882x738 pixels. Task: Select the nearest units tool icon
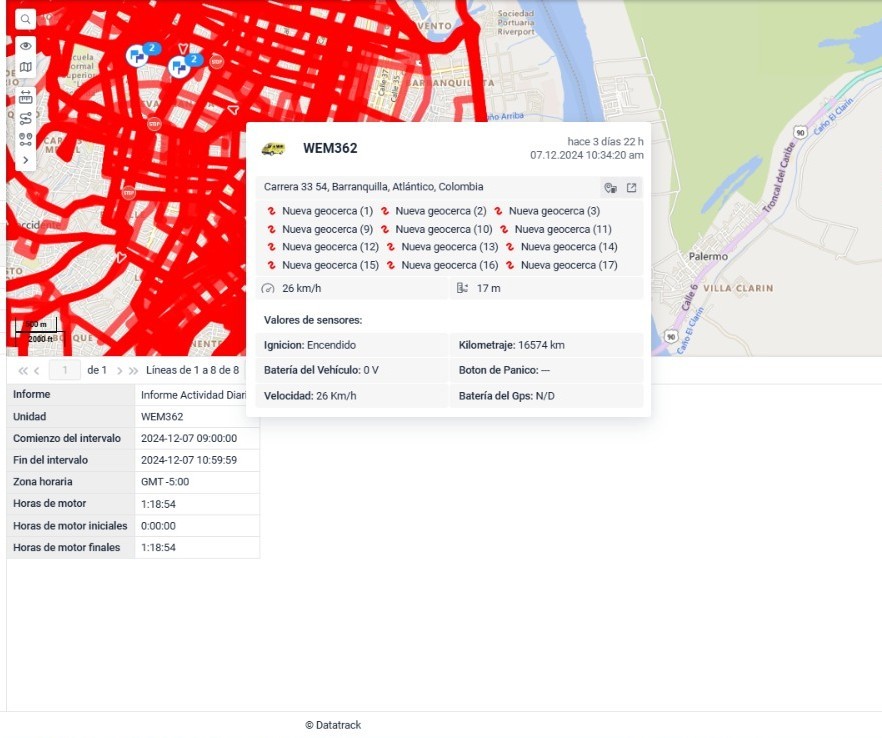click(x=25, y=139)
